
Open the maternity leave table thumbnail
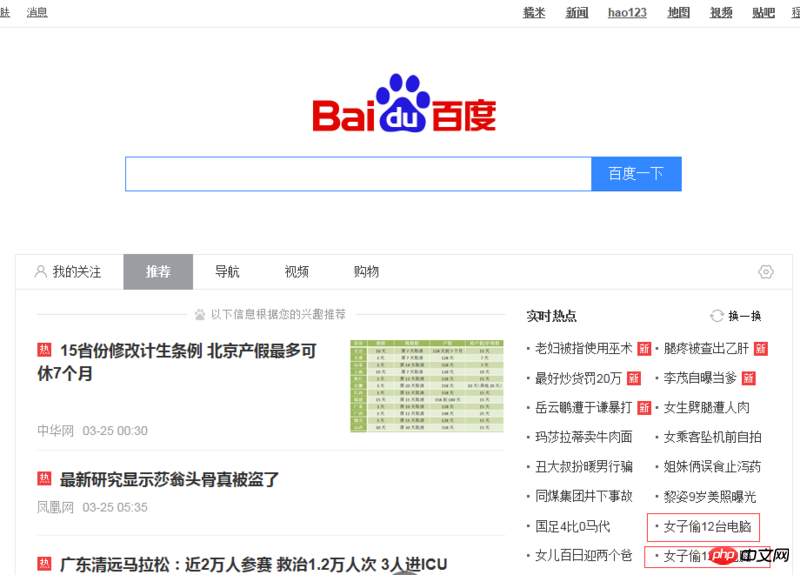[x=427, y=386]
